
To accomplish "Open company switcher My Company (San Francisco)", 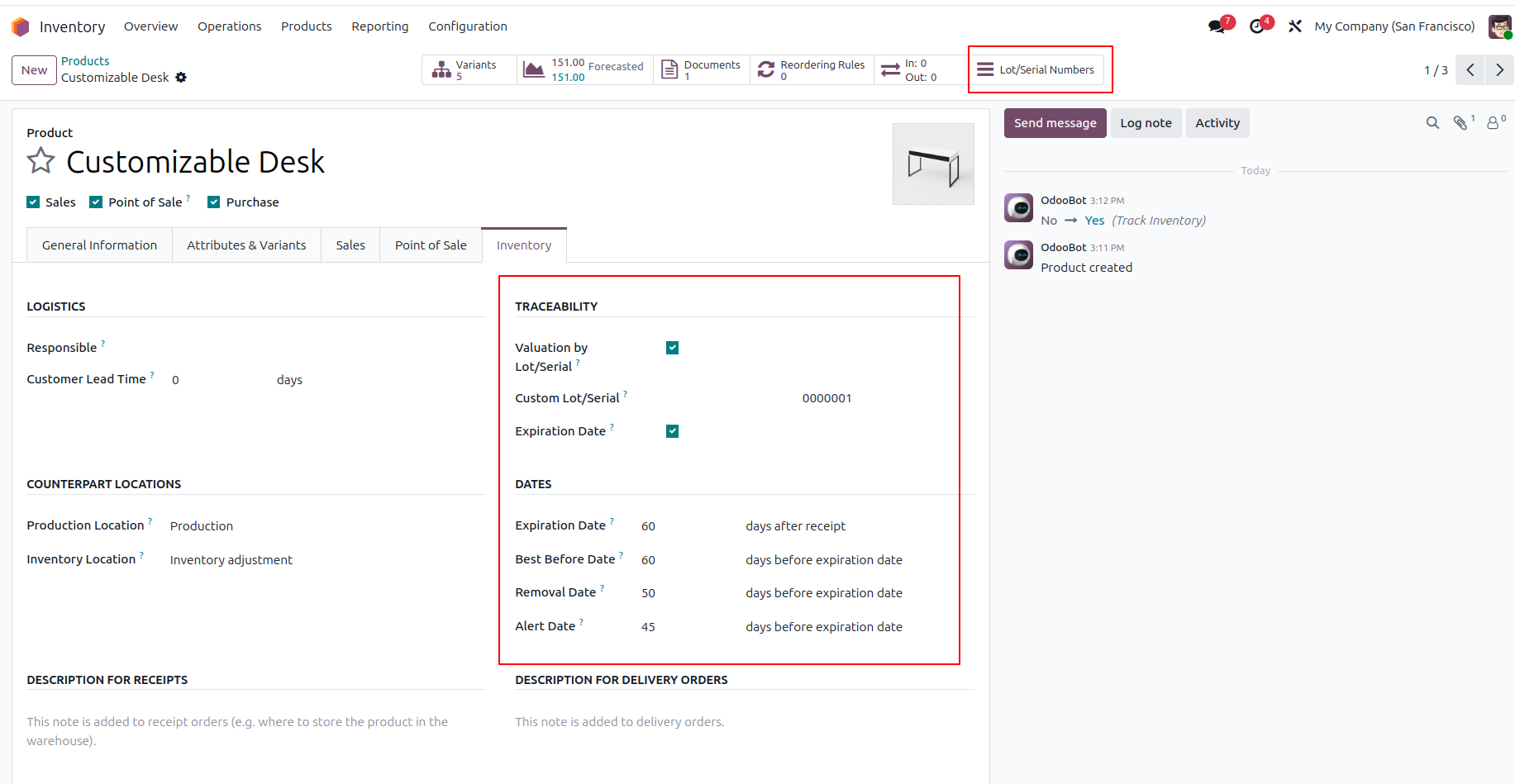I will [1394, 26].
